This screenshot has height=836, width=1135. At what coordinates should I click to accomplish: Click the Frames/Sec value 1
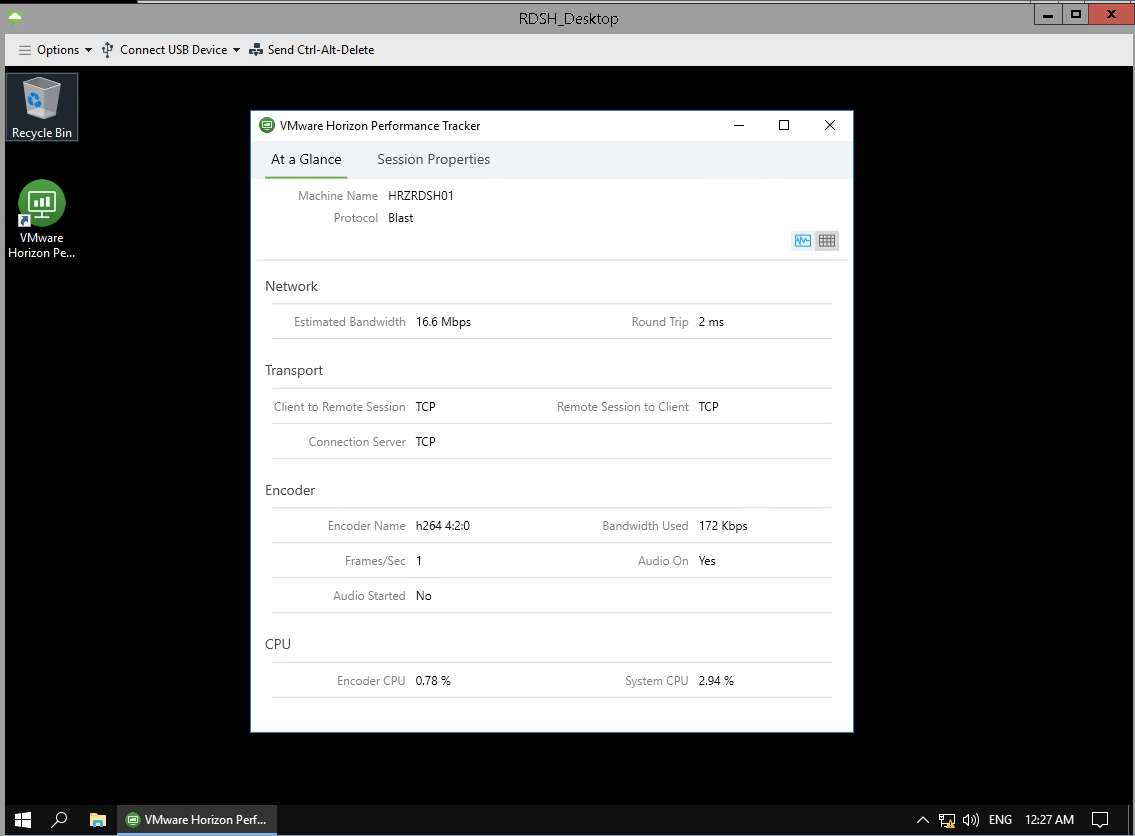[418, 561]
